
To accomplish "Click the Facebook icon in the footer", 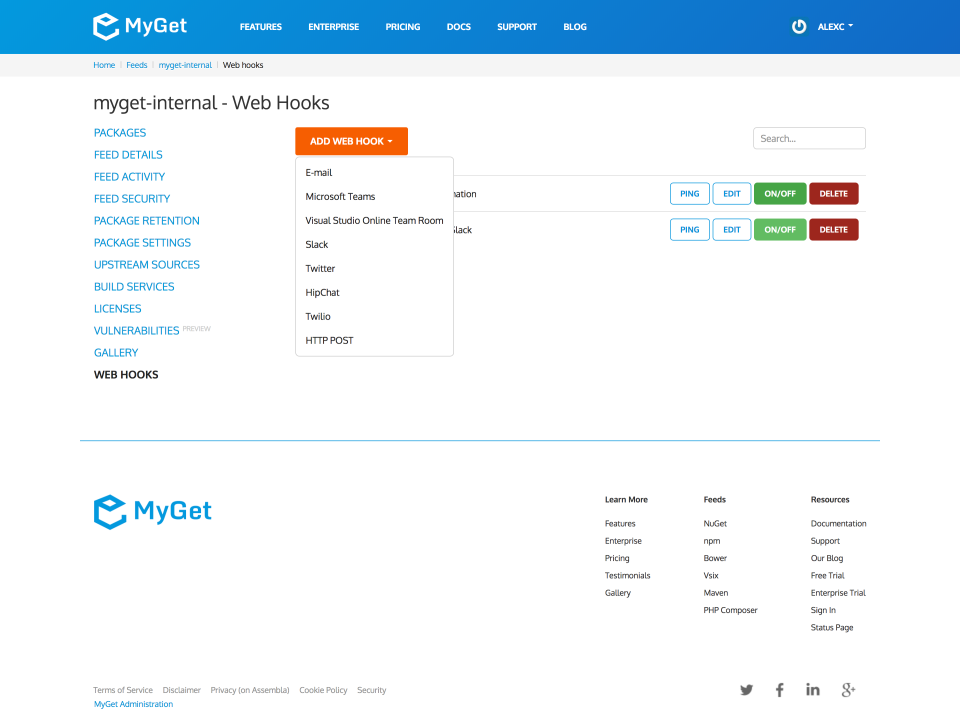I will coord(779,689).
